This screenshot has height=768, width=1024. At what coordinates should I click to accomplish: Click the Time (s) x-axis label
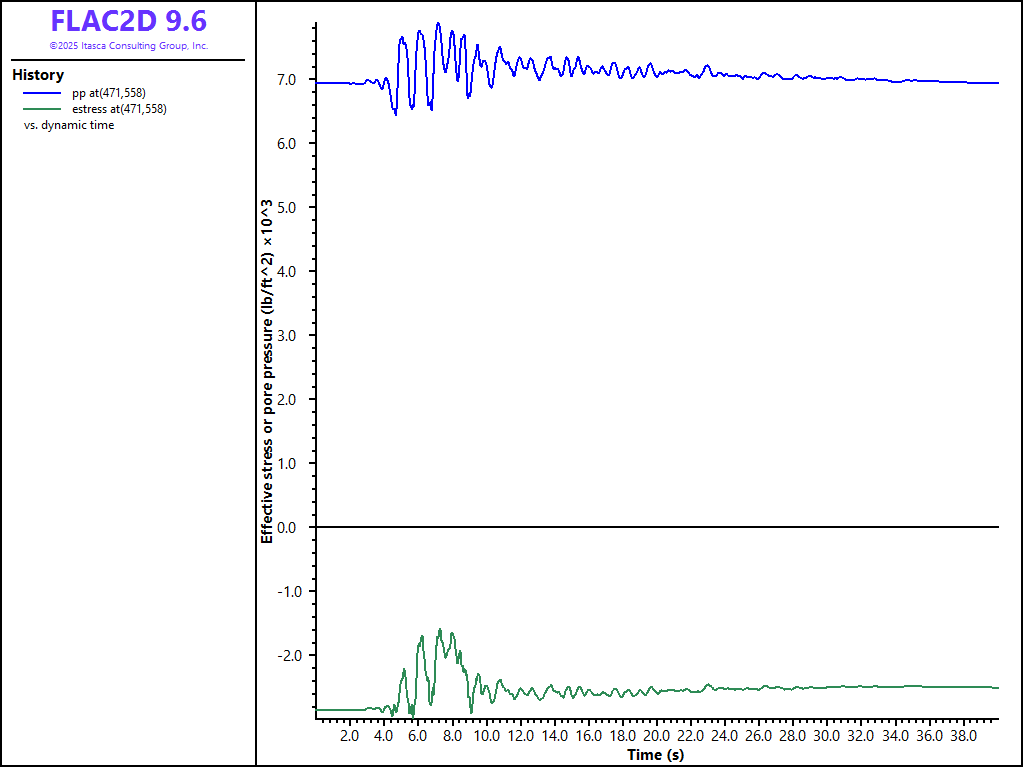(x=655, y=754)
